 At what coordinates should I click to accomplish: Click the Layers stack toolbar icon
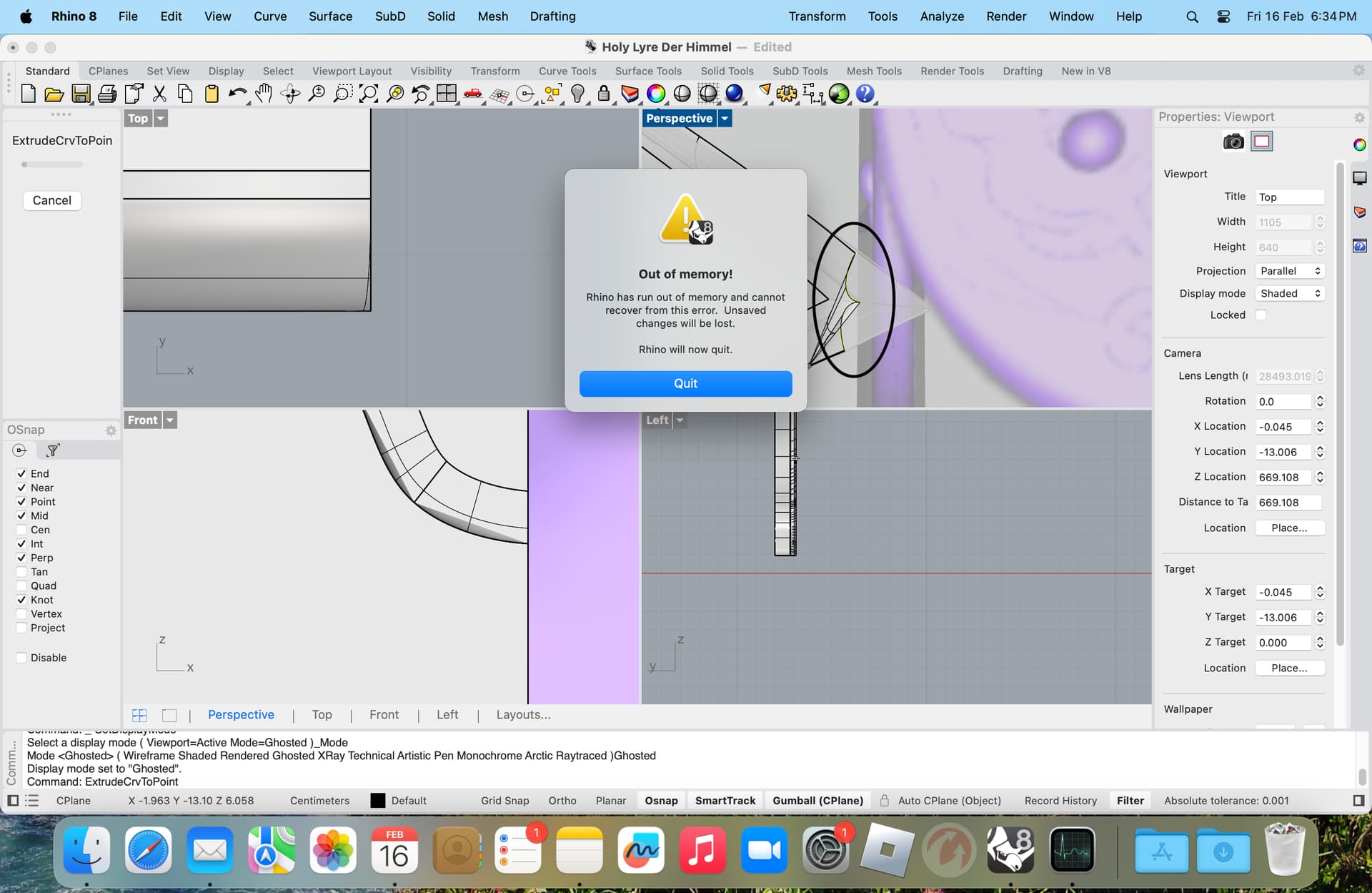coord(630,94)
